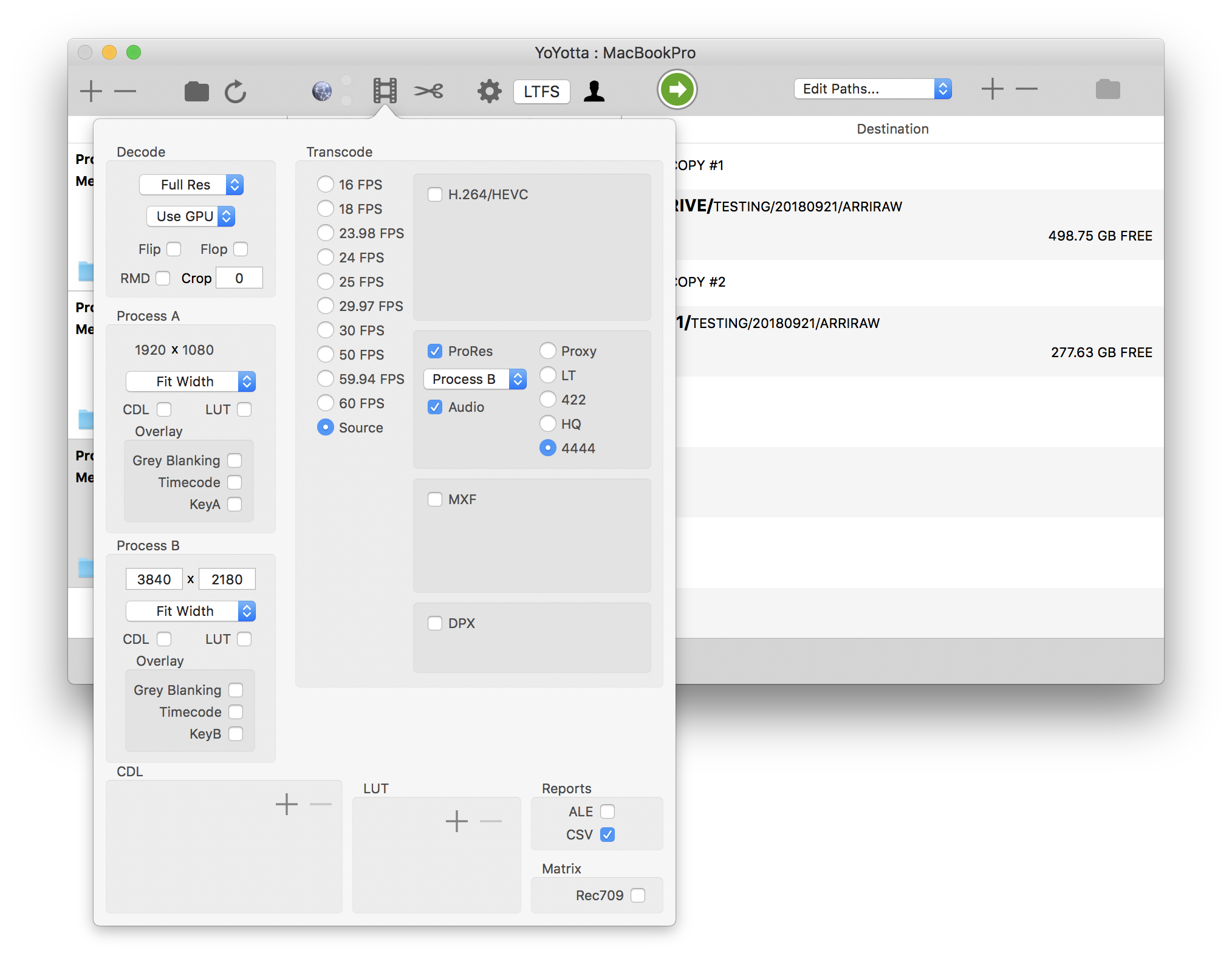
Task: Open the Full Res decode dropdown
Action: pos(191,185)
